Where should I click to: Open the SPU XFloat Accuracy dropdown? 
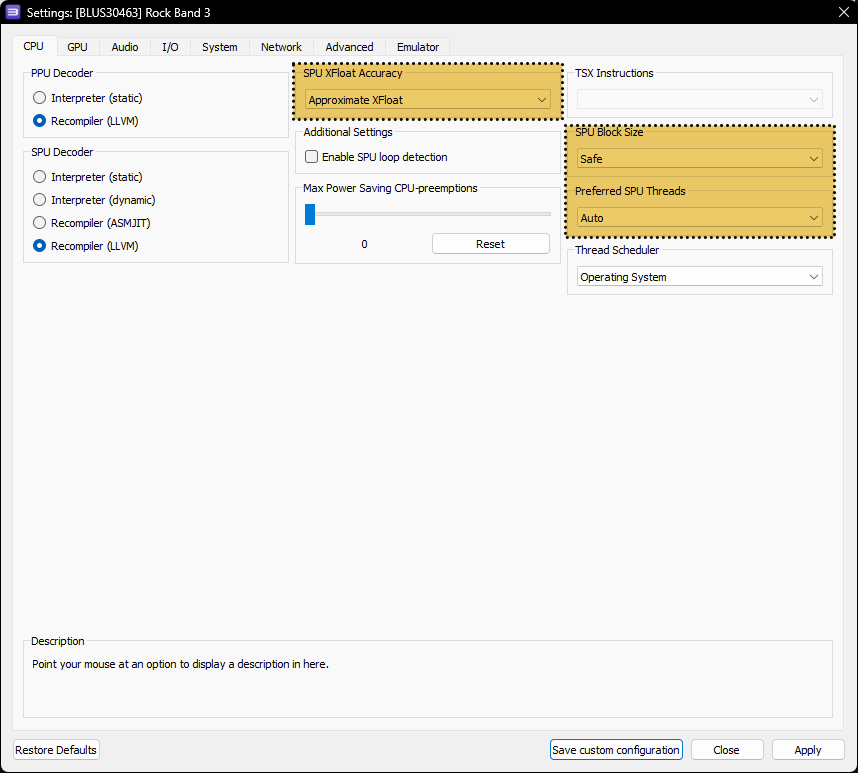pyautogui.click(x=427, y=100)
